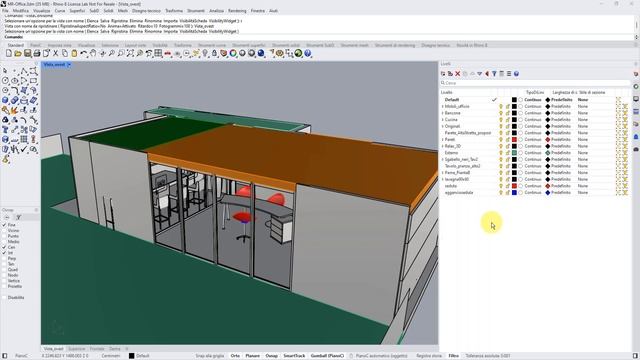Image resolution: width=640 pixels, height=360 pixels.
Task: Expand the lavagna layer
Action: [443, 179]
